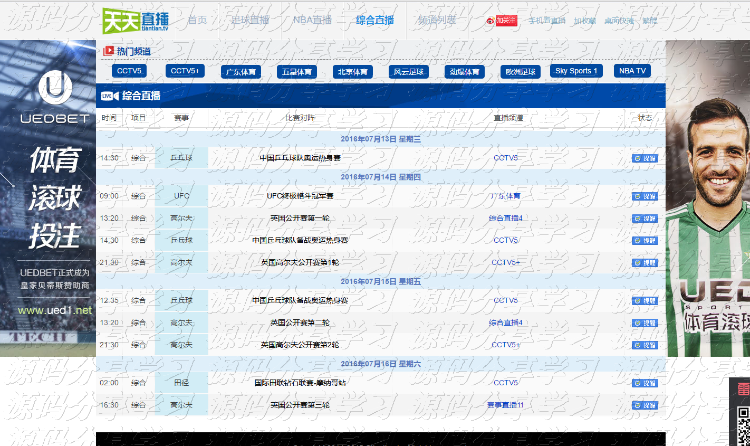The height and width of the screenshot is (446, 750).
Task: Click reminder icon for 英国高尔夫公开赛第2轮 row
Action: pyautogui.click(x=645, y=345)
